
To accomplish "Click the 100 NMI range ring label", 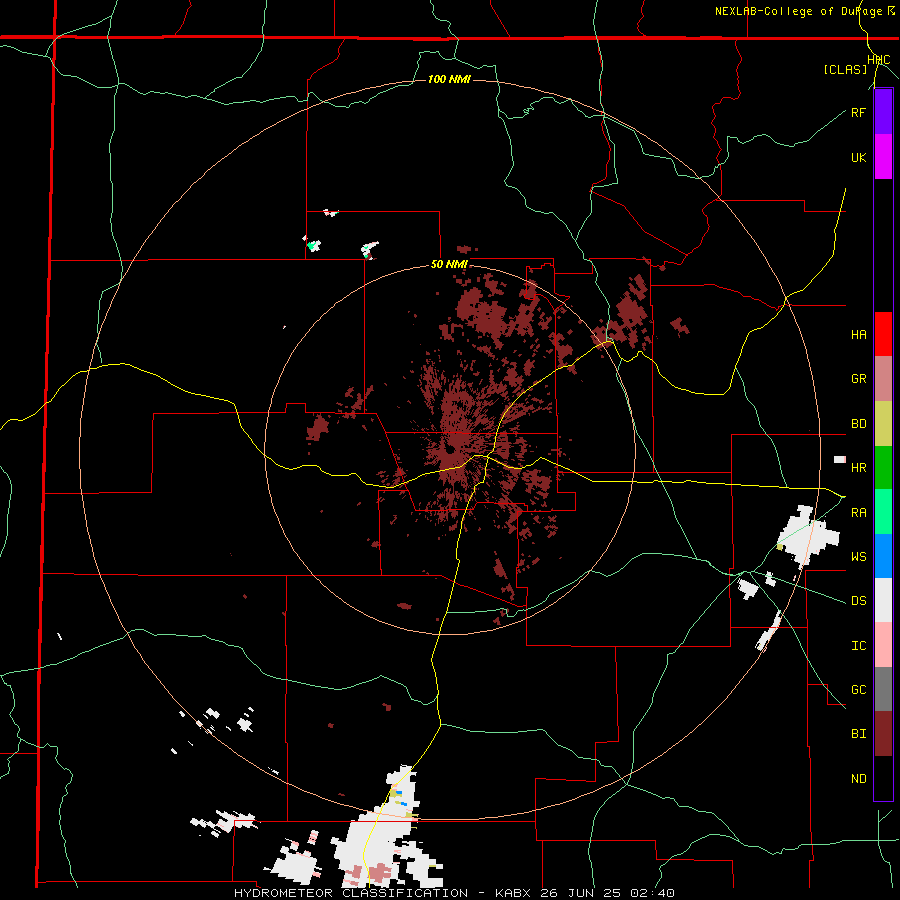I will (449, 79).
